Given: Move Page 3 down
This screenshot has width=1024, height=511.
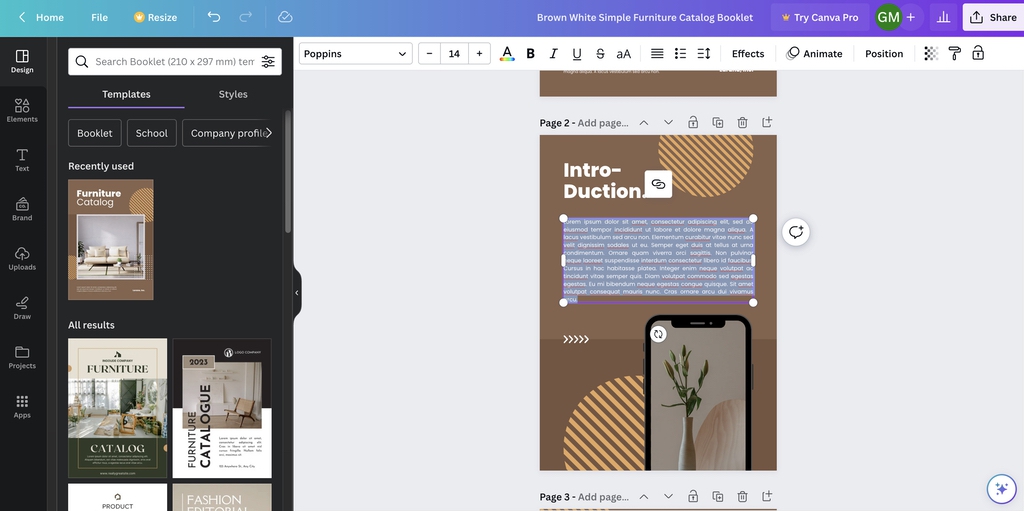Looking at the screenshot, I should tap(668, 497).
